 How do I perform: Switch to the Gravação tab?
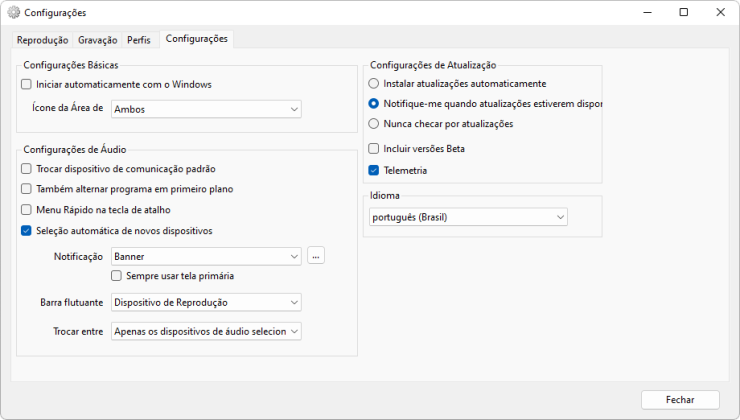coord(98,40)
